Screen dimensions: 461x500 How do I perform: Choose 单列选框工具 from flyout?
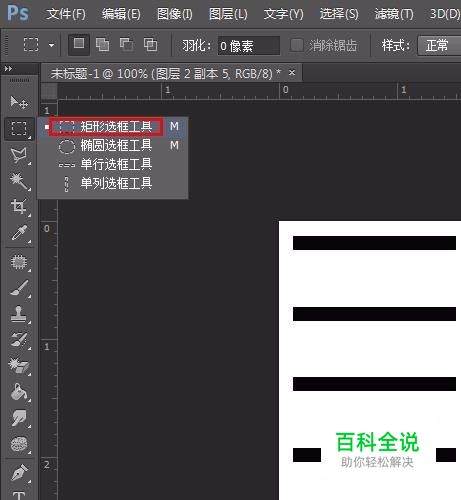pos(113,183)
